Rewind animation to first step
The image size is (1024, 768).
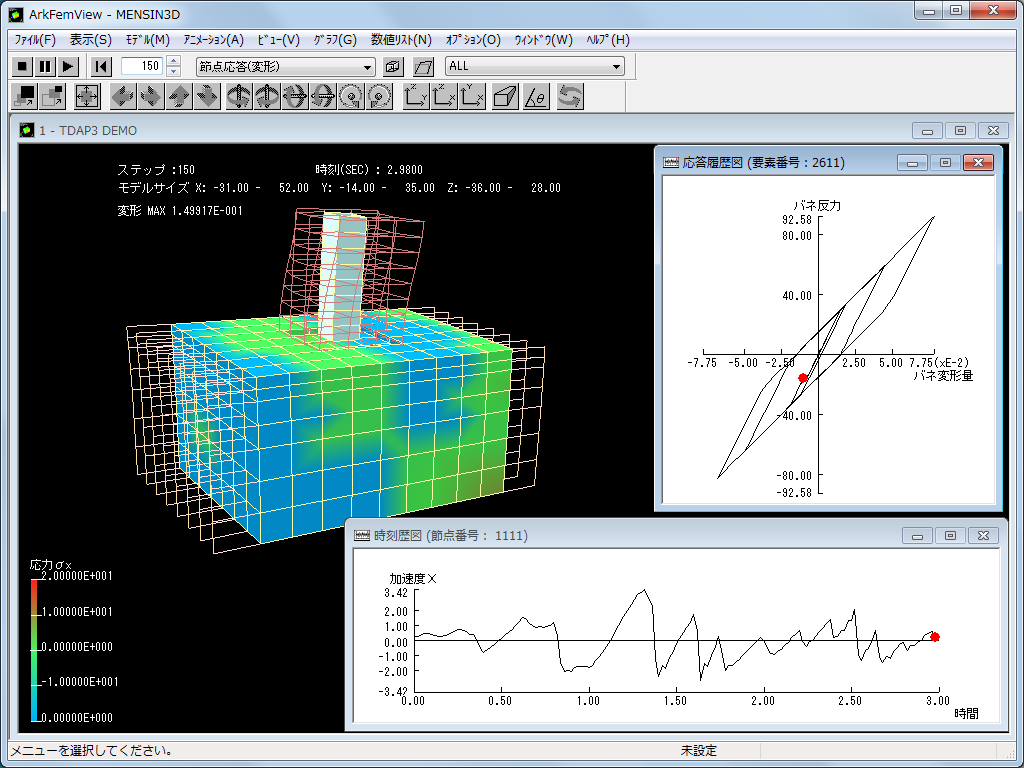point(101,66)
